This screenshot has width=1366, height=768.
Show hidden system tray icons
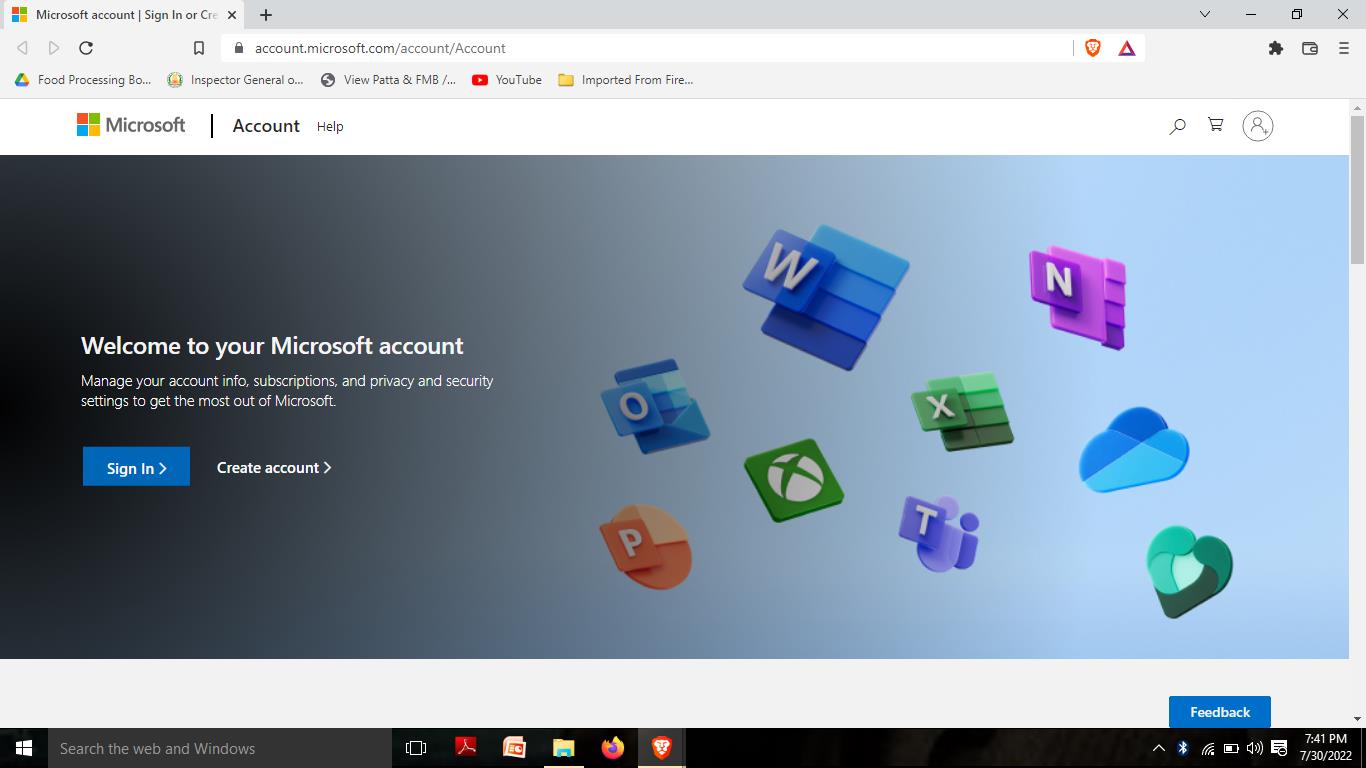[1159, 748]
